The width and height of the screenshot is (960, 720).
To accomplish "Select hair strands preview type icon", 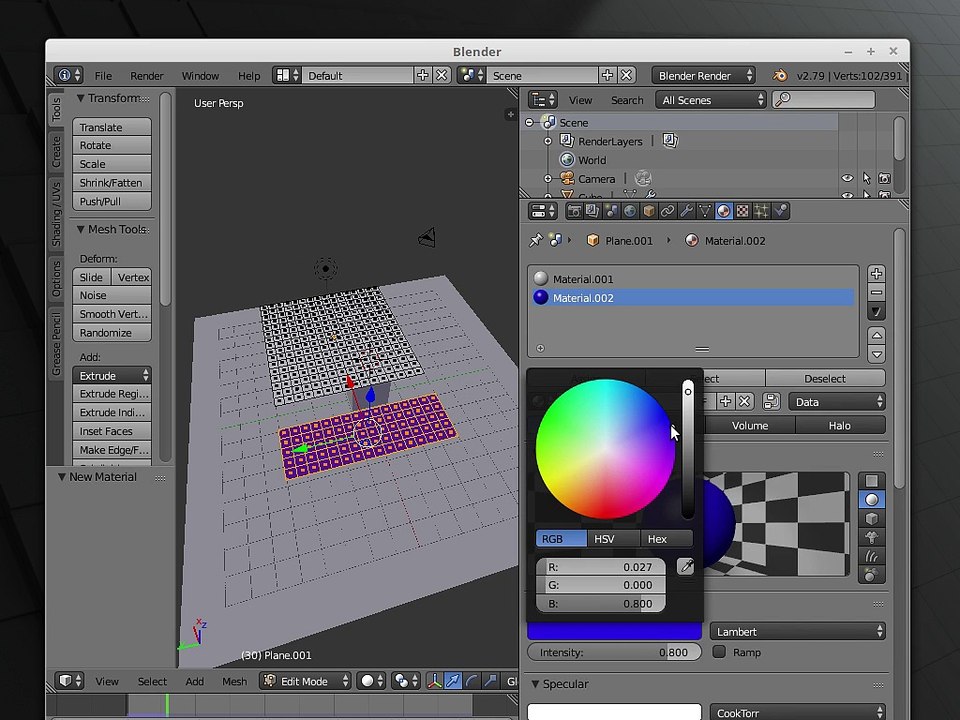I will pyautogui.click(x=872, y=556).
